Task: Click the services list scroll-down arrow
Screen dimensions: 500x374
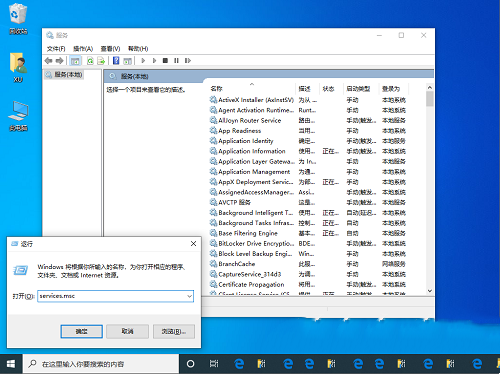Action: (430, 291)
